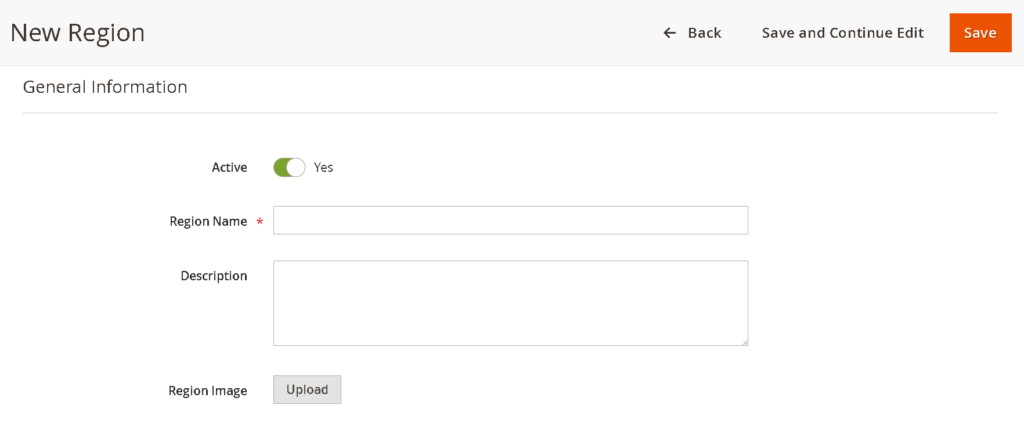1024x423 pixels.
Task: Click the divider line under General Information
Action: (510, 112)
